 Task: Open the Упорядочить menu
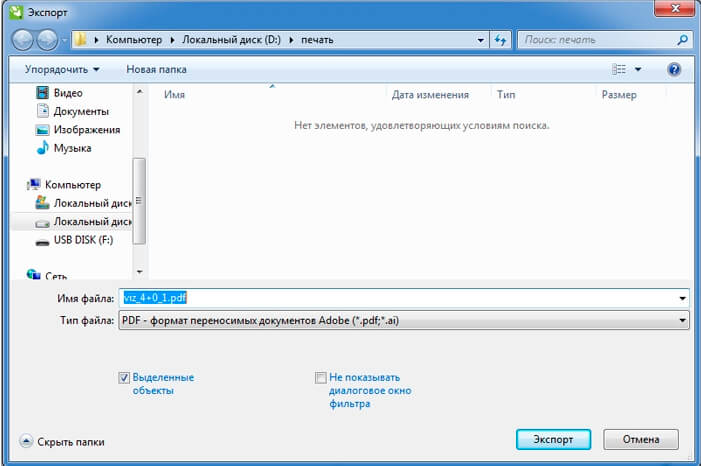click(62, 70)
